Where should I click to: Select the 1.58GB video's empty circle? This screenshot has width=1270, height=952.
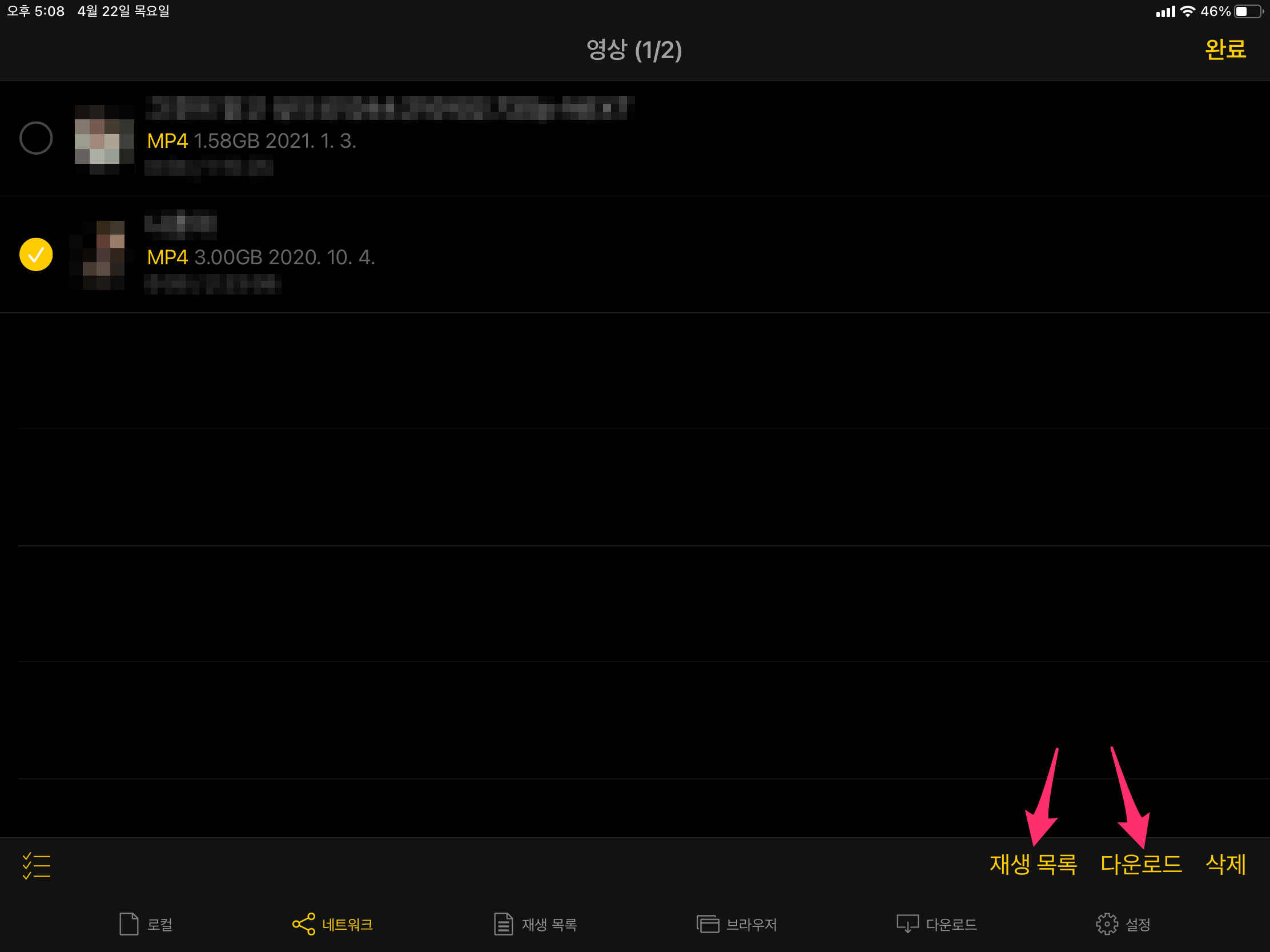click(x=36, y=138)
